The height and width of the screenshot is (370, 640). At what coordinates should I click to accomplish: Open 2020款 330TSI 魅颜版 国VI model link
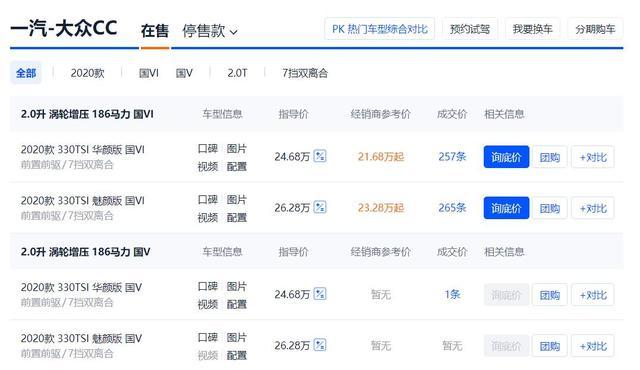point(82,201)
